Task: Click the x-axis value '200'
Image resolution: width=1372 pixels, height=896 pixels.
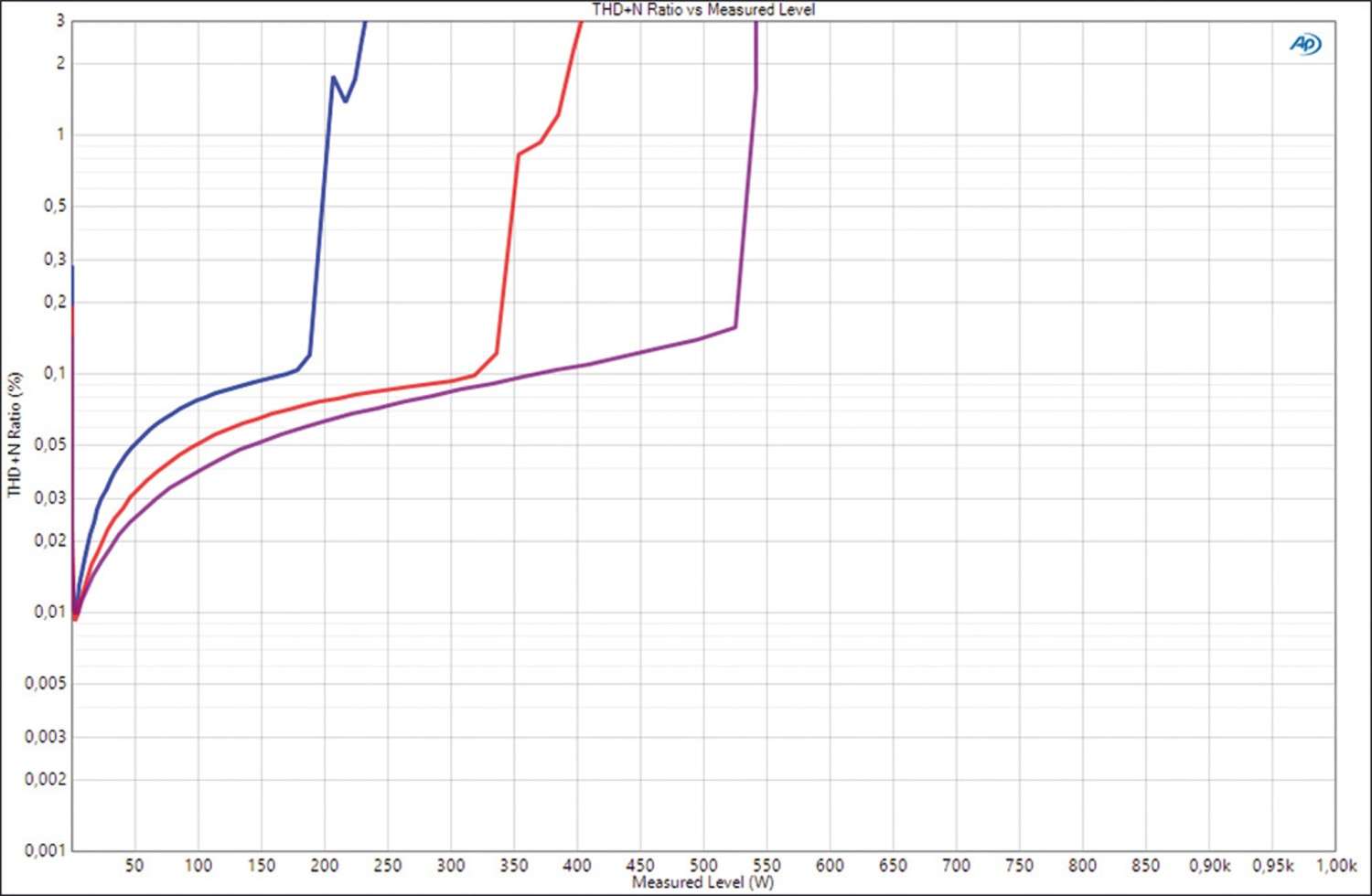Action: [324, 865]
